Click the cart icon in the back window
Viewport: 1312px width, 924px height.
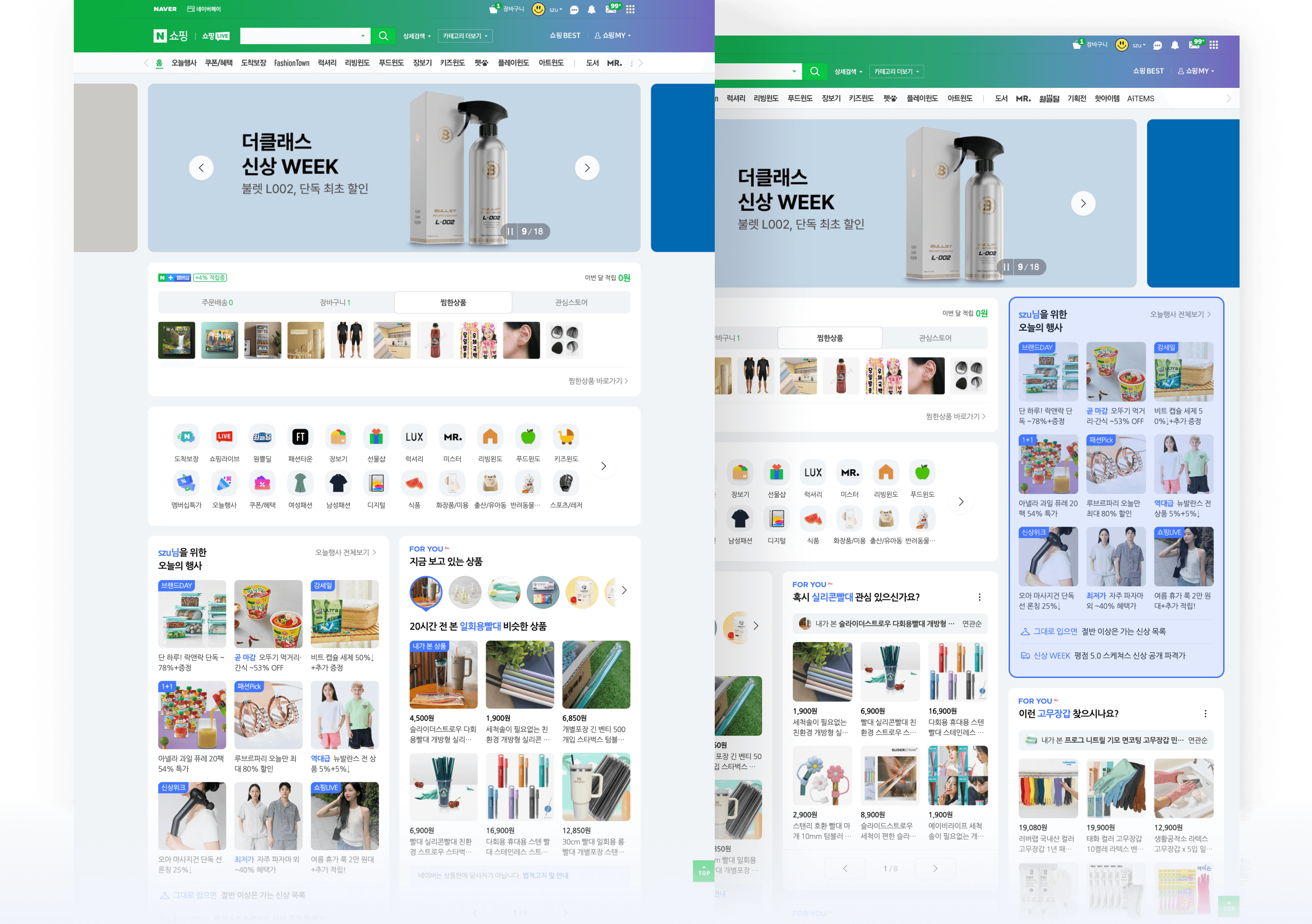tap(1078, 45)
